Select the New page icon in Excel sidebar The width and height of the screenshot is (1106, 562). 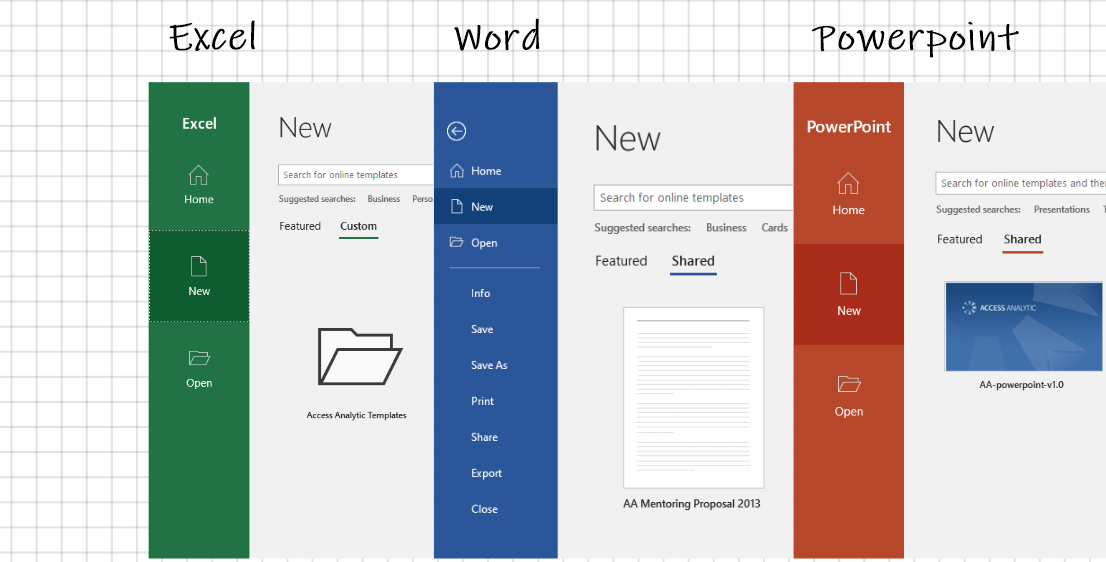tap(199, 267)
